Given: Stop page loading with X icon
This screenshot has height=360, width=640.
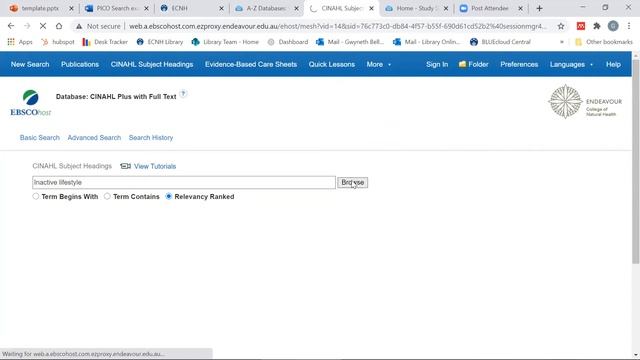Looking at the screenshot, I should 43,26.
